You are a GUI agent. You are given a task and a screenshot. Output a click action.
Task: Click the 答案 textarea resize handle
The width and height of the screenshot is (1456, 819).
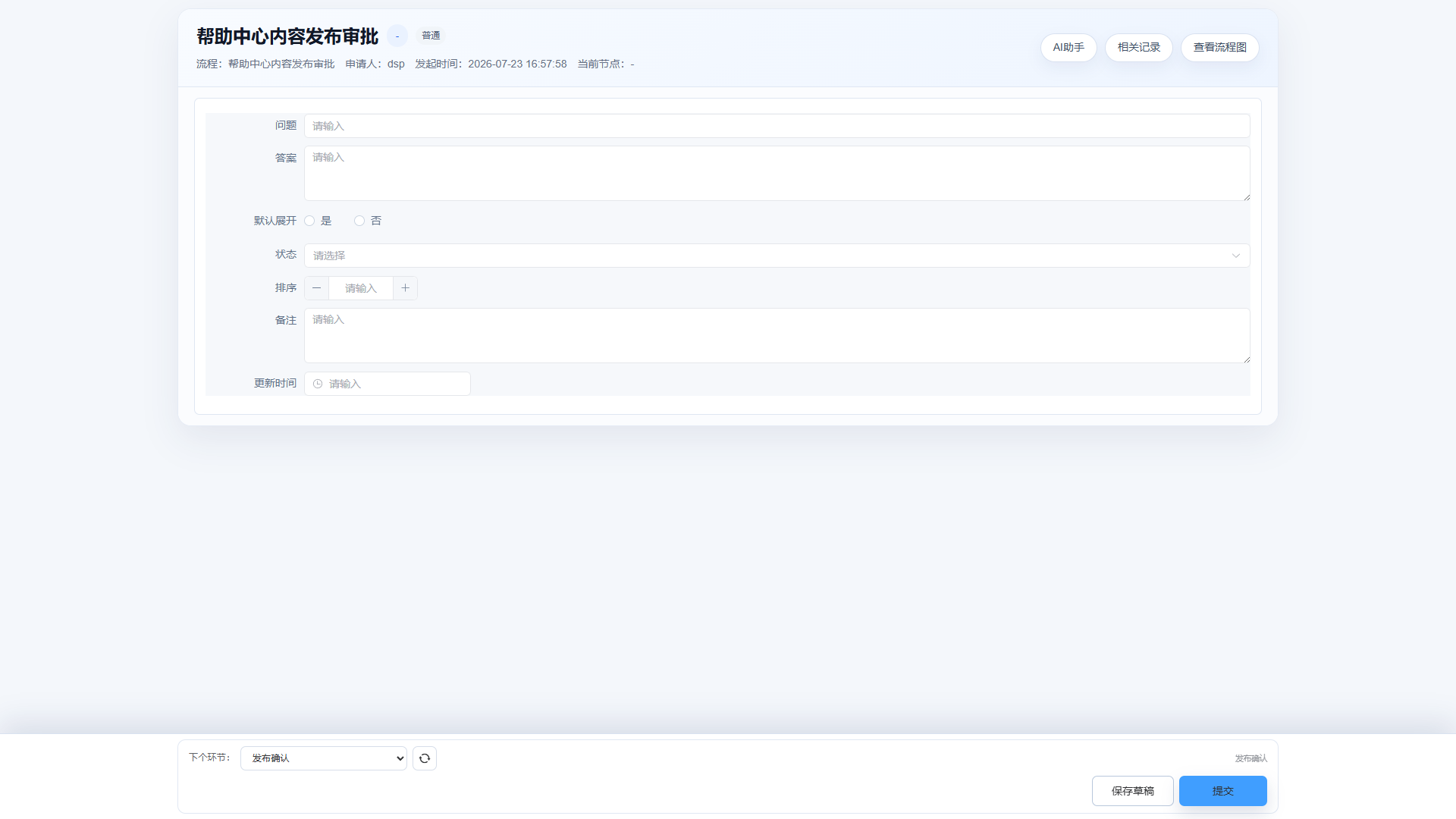(1246, 196)
